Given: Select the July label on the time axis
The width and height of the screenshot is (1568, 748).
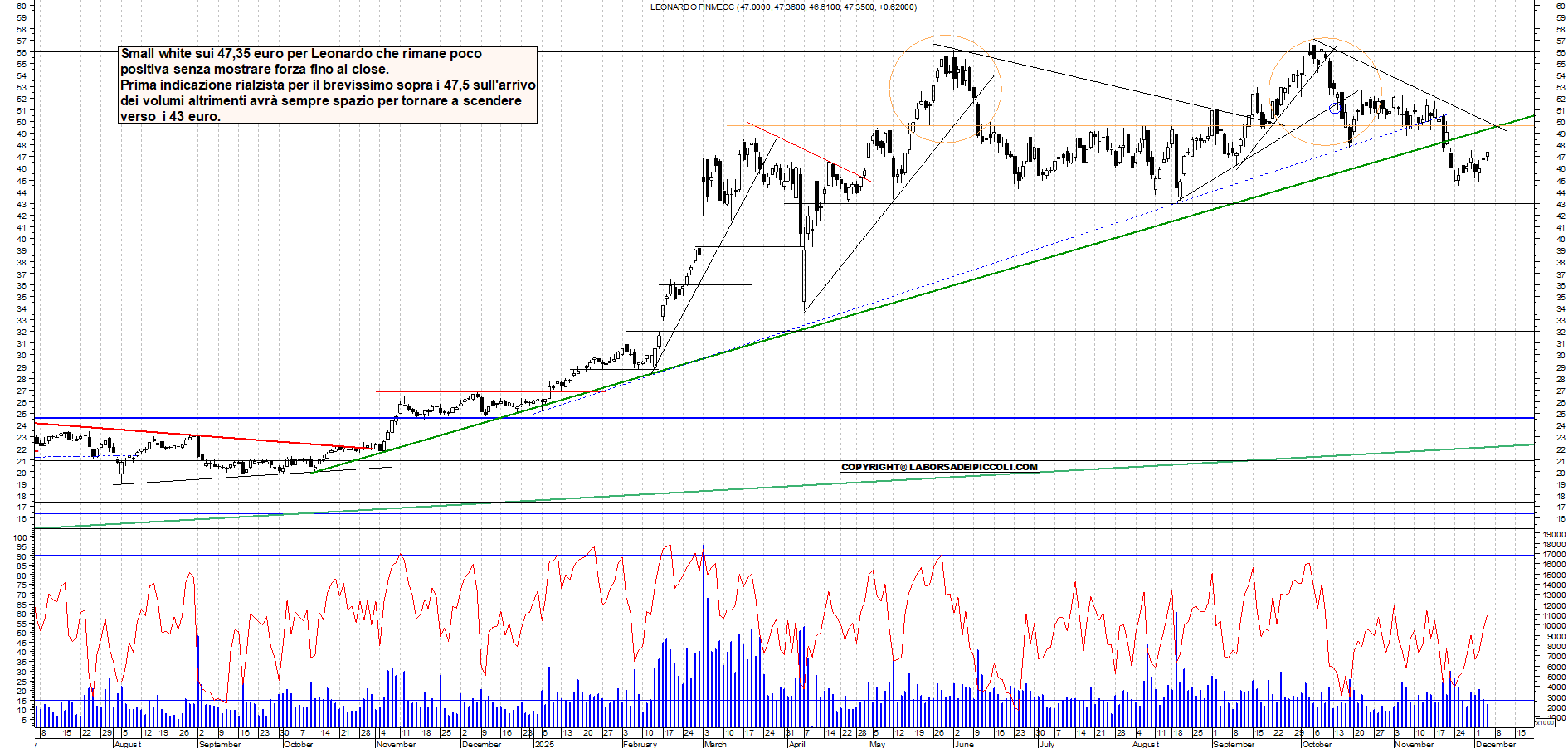Looking at the screenshot, I should click(1047, 744).
